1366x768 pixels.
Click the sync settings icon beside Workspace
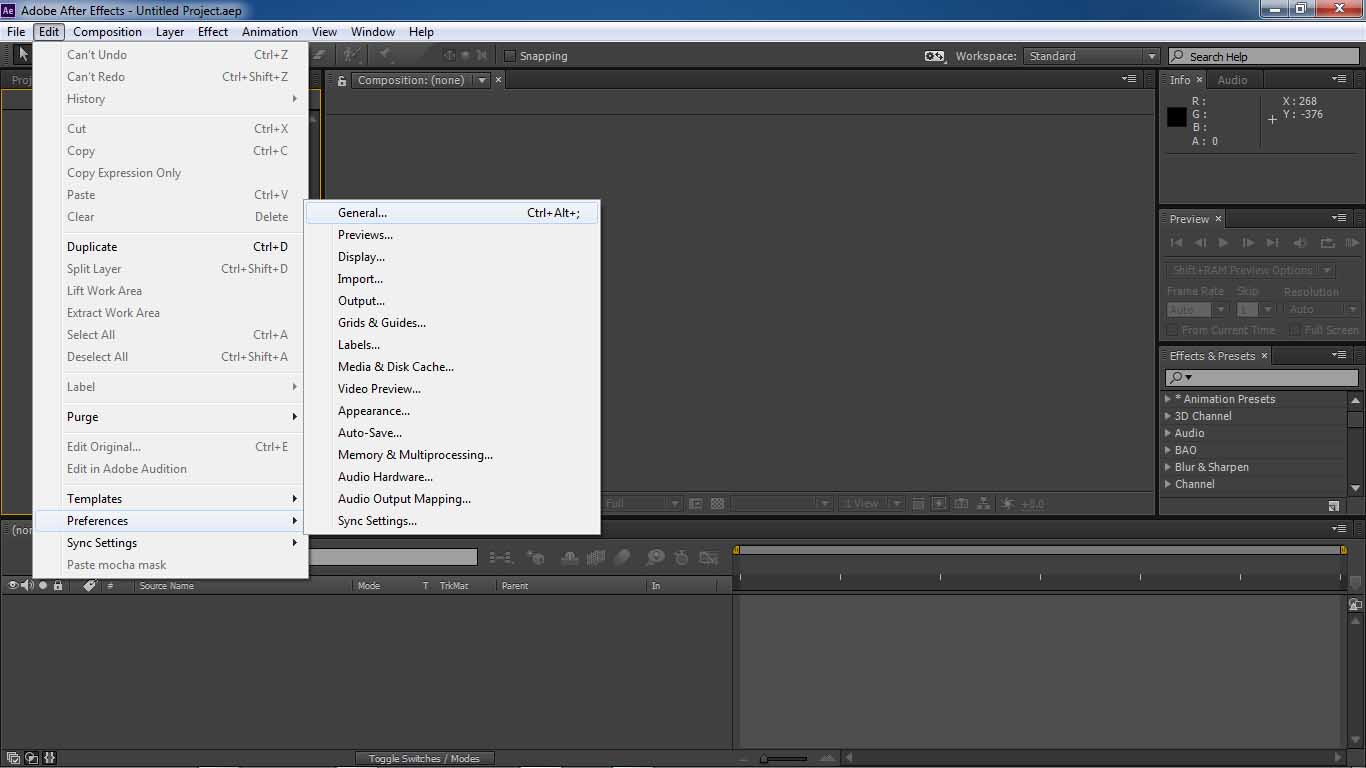(934, 56)
